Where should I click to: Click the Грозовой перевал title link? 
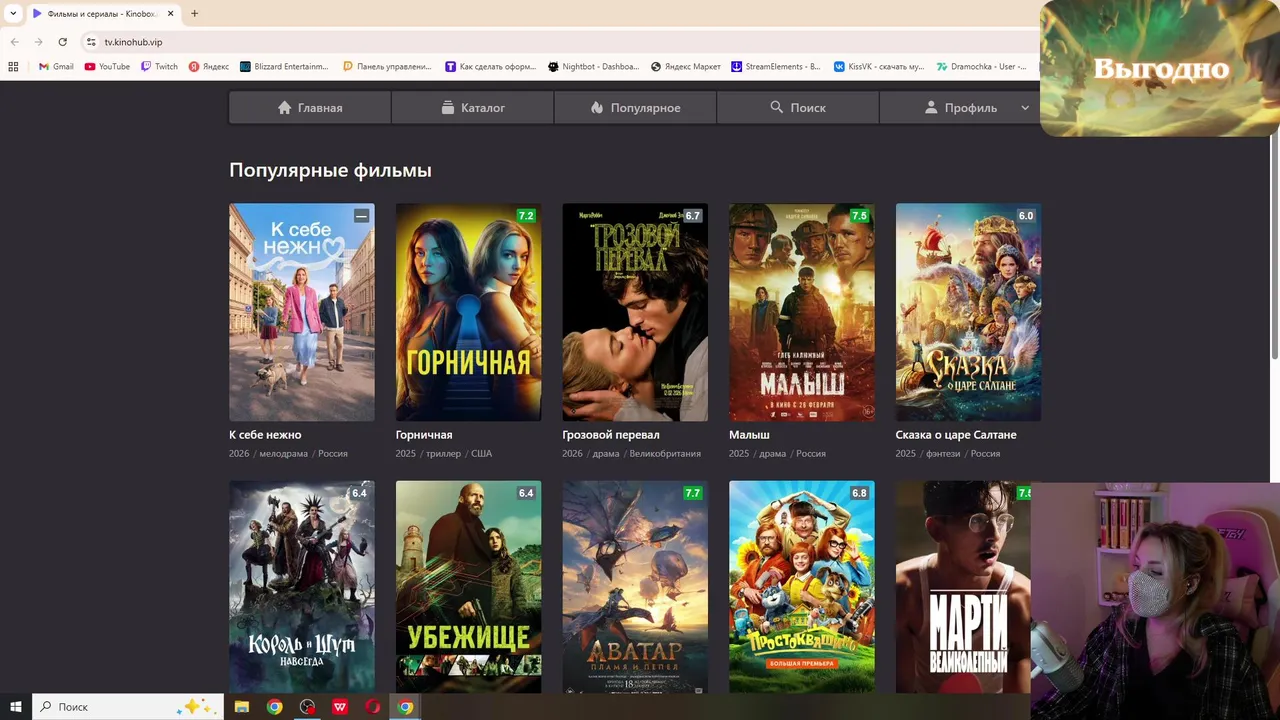611,435
